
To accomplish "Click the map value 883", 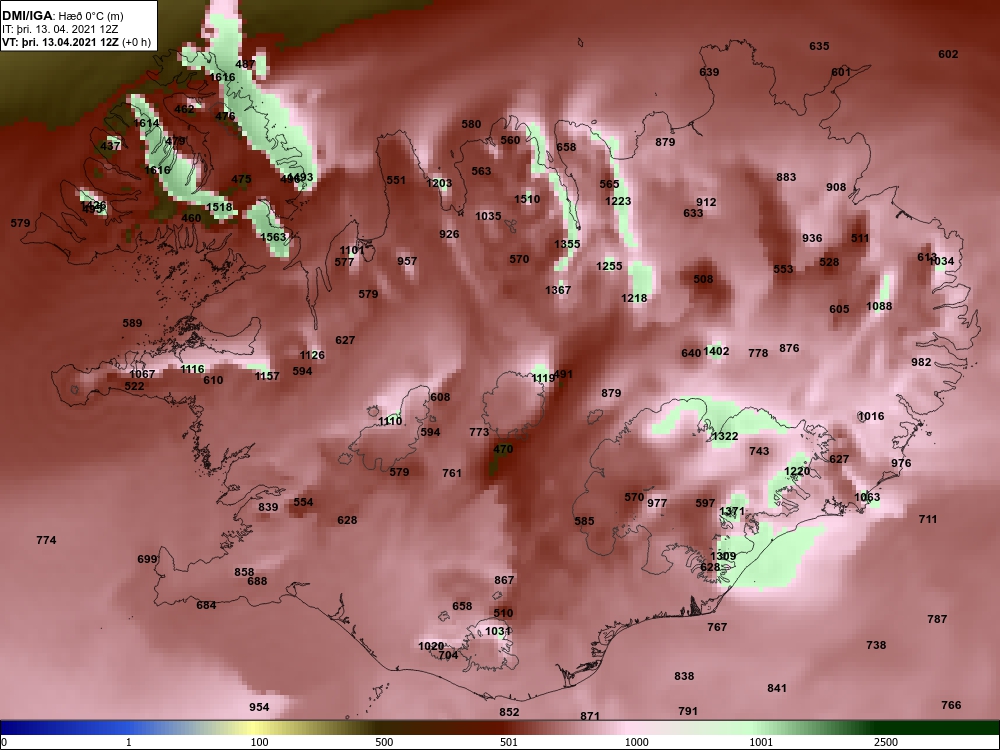I will click(786, 177).
